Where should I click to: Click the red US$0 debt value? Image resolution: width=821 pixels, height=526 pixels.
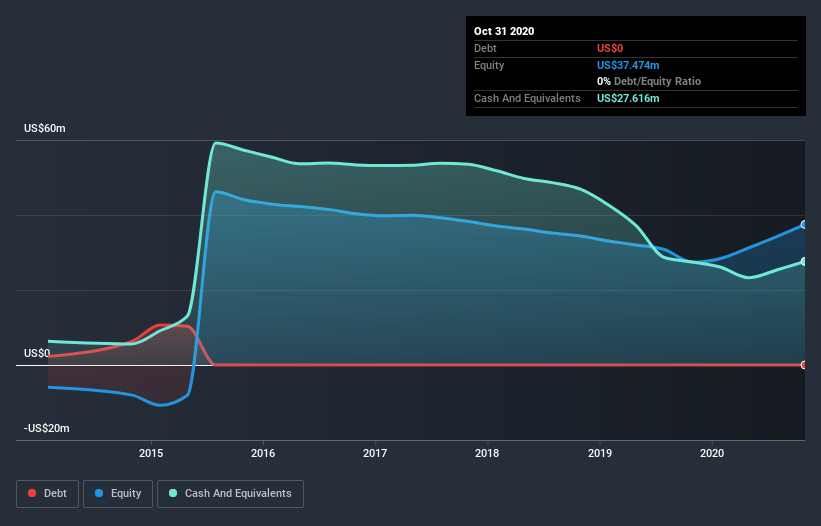coord(610,48)
